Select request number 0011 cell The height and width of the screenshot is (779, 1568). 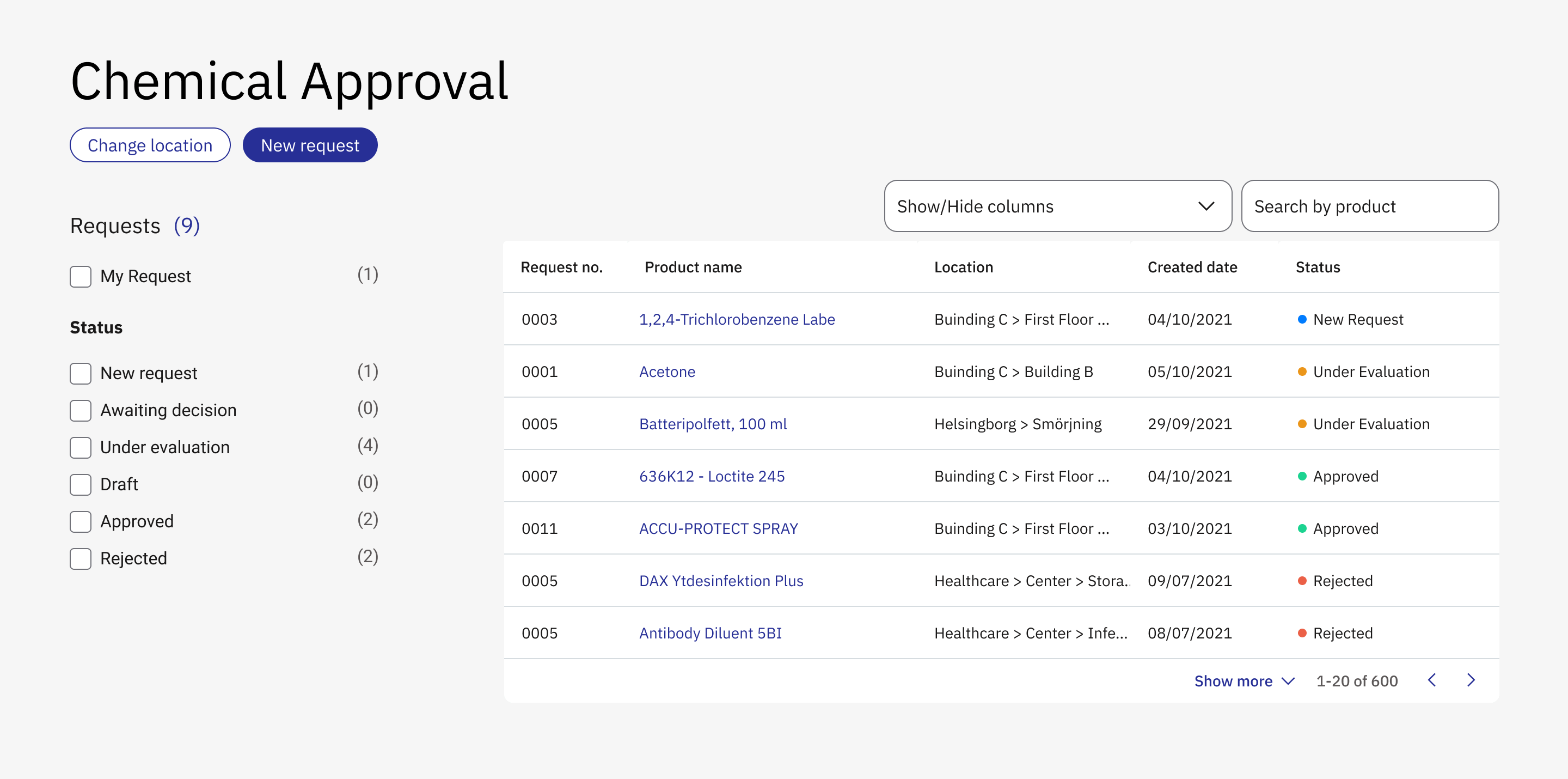(540, 530)
